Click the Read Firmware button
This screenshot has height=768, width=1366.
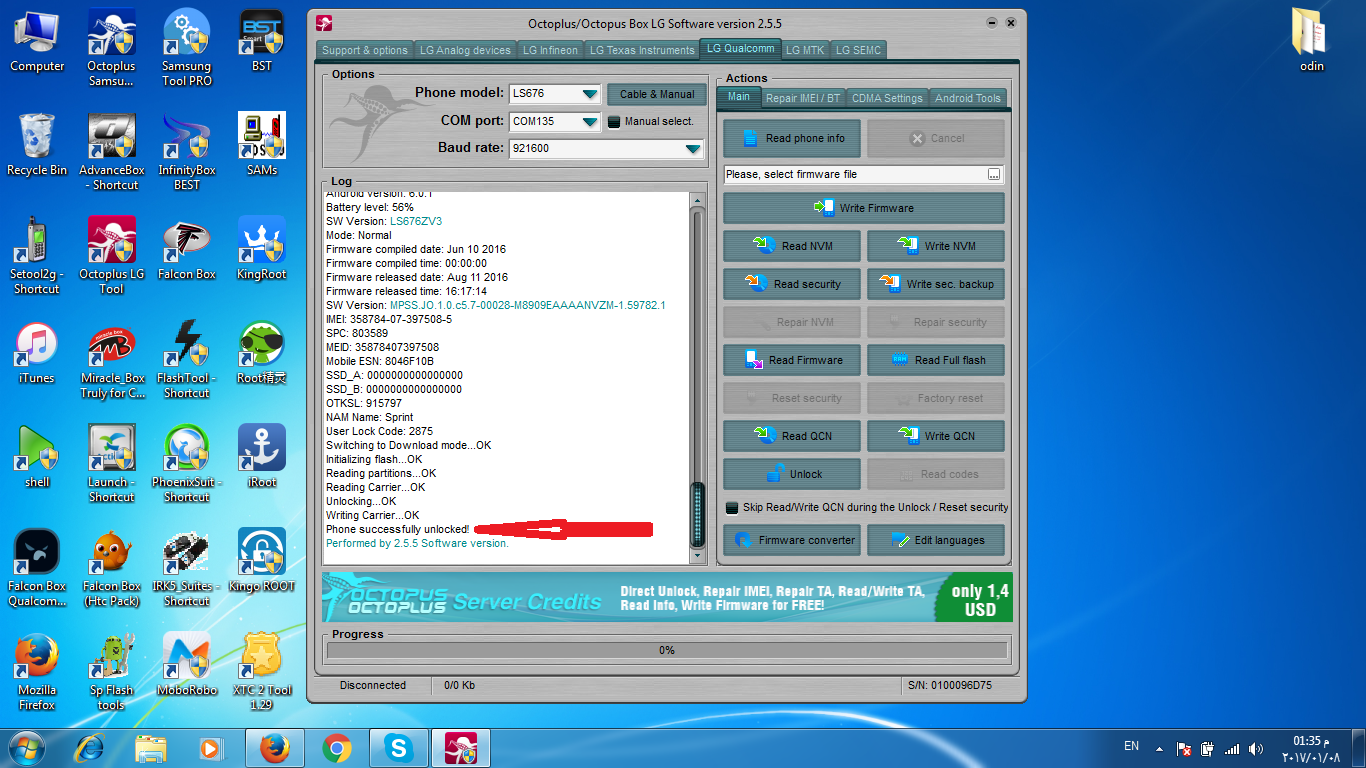(793, 360)
